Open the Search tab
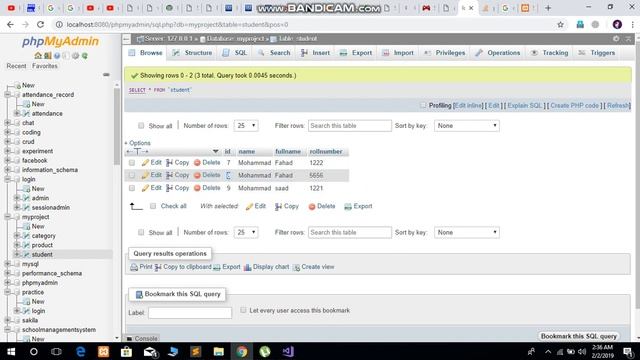This screenshot has width=640, height=360. click(x=274, y=53)
